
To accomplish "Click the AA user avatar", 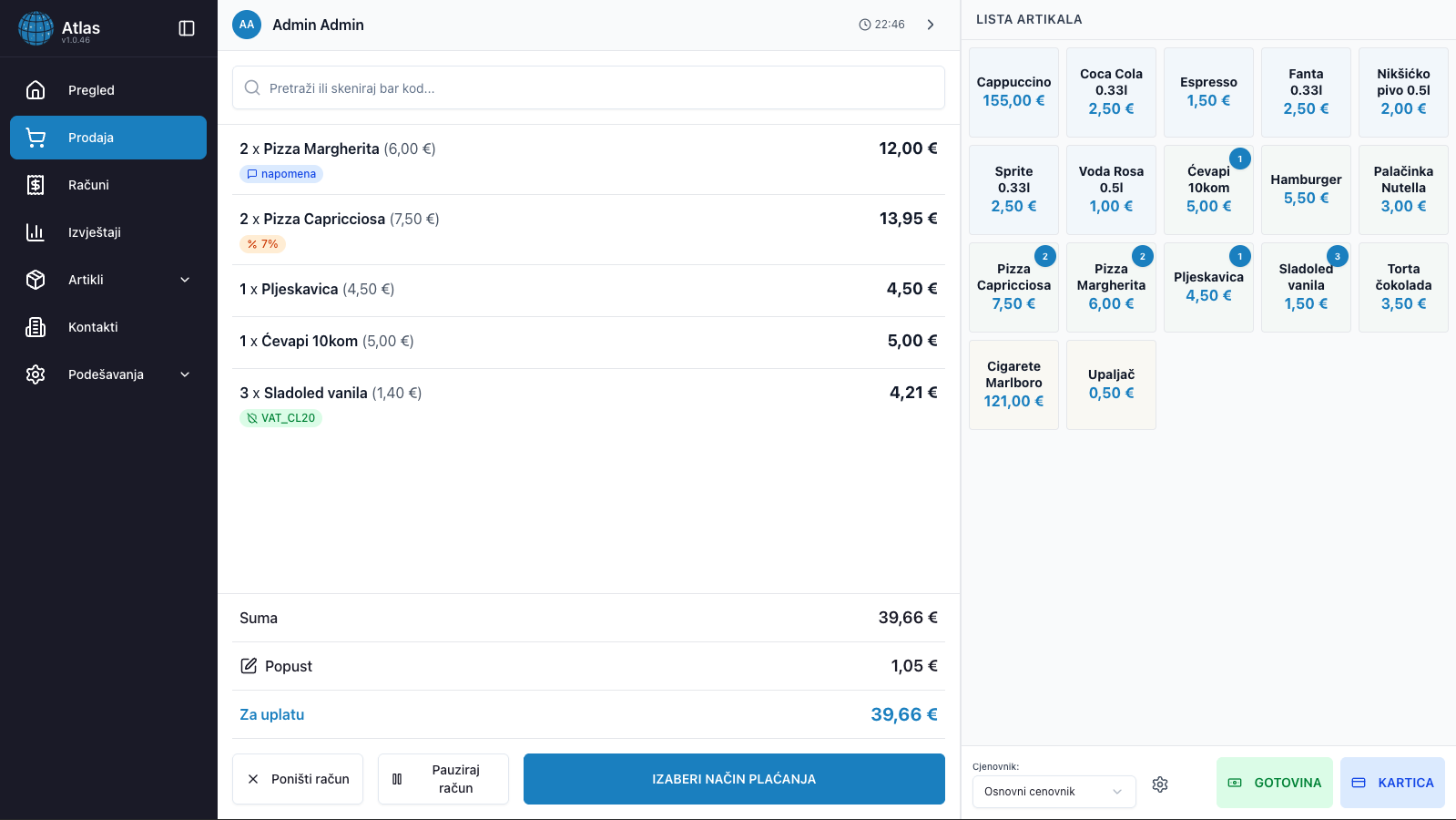I will [247, 25].
